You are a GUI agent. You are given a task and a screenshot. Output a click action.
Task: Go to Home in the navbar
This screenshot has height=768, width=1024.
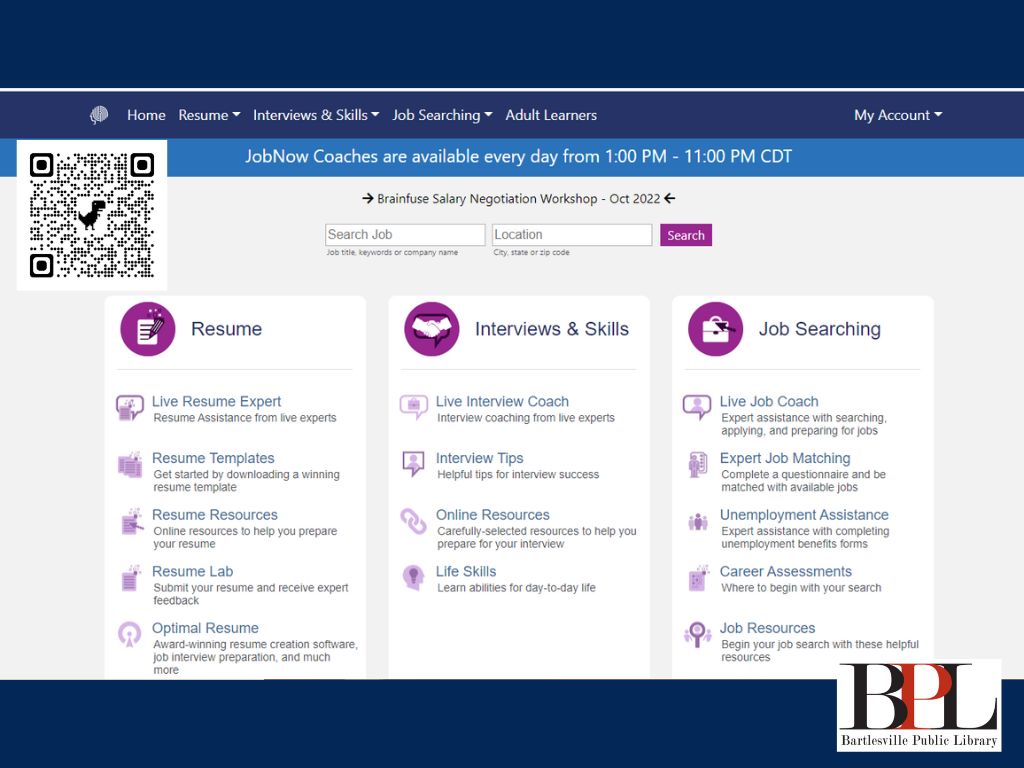(x=146, y=115)
